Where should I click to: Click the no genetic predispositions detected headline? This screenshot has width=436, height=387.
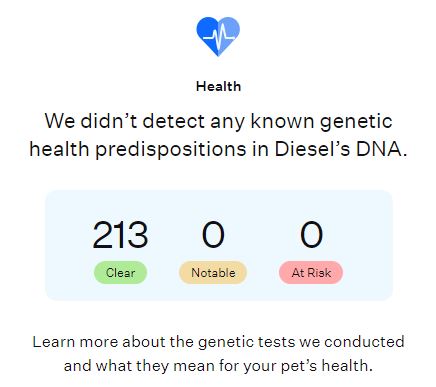pyautogui.click(x=218, y=135)
